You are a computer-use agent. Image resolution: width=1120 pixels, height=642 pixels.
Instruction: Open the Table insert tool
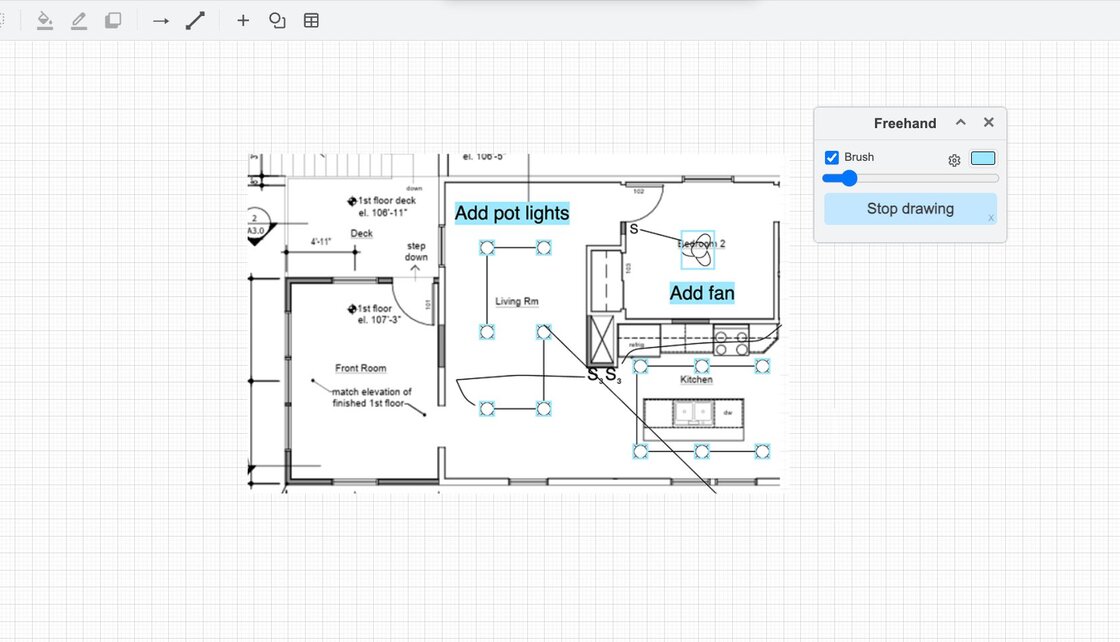click(x=311, y=20)
